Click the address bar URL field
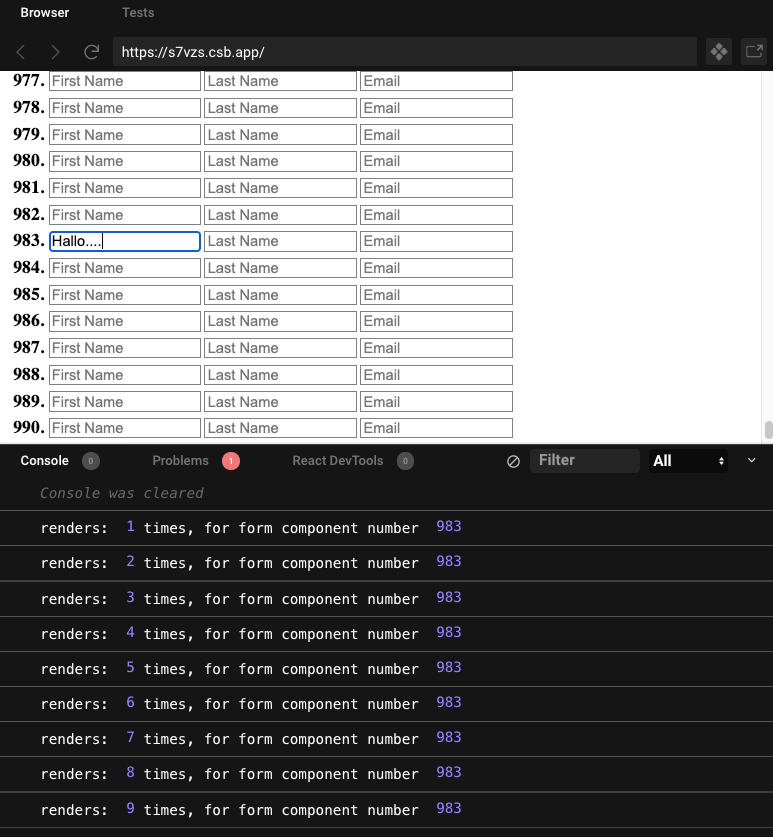 pos(404,52)
